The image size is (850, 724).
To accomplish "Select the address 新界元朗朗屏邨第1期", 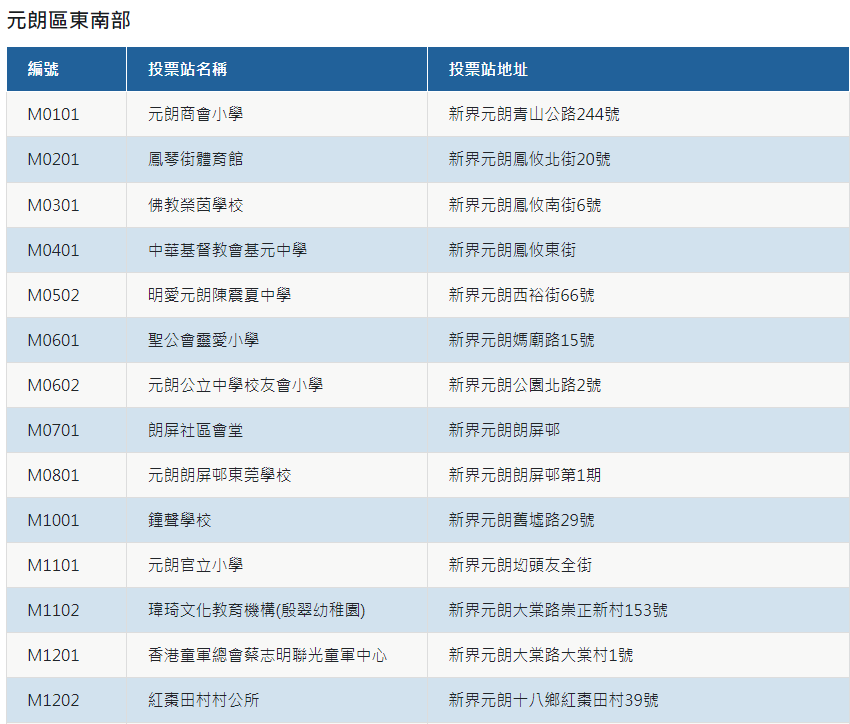I will coord(525,475).
